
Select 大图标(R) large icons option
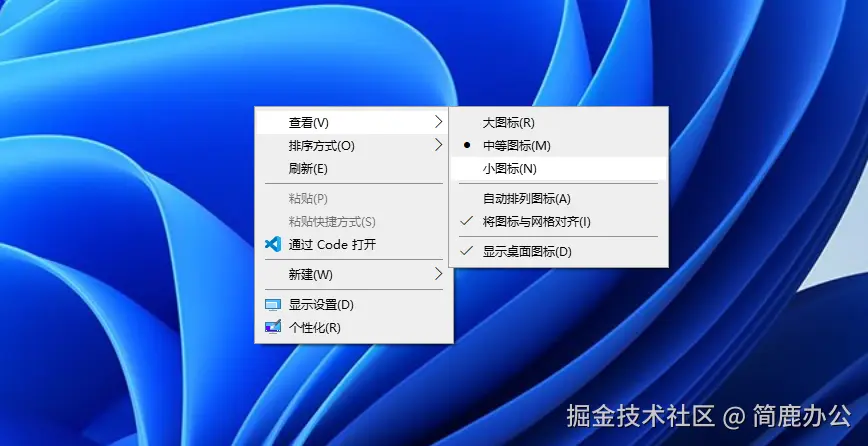[558, 122]
